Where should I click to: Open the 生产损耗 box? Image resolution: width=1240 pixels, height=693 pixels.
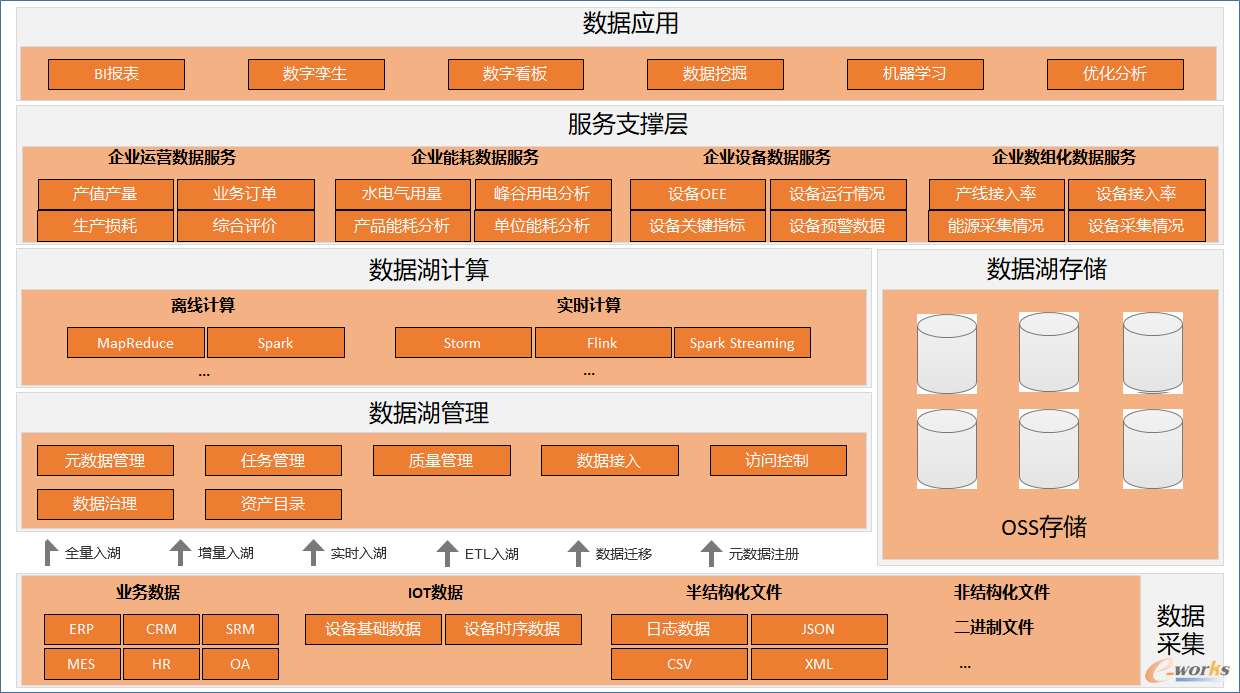[106, 226]
